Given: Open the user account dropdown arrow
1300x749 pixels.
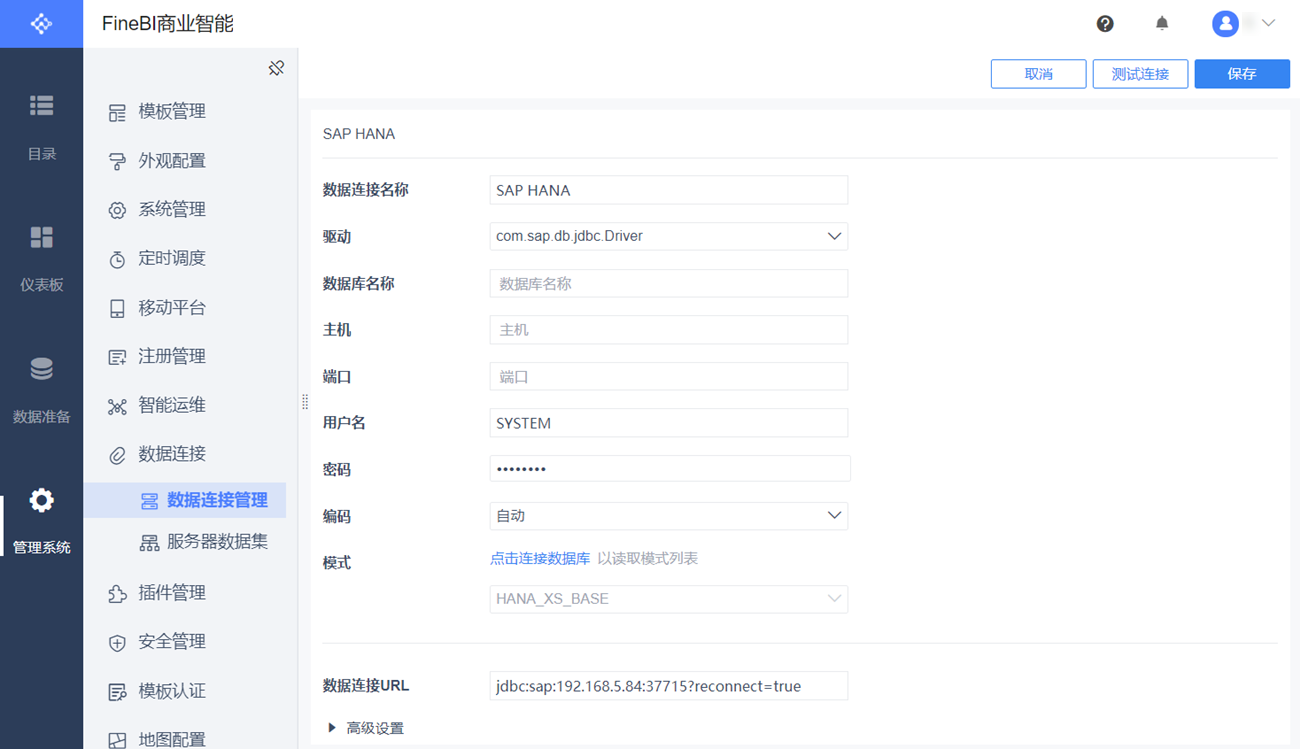Looking at the screenshot, I should point(1268,23).
